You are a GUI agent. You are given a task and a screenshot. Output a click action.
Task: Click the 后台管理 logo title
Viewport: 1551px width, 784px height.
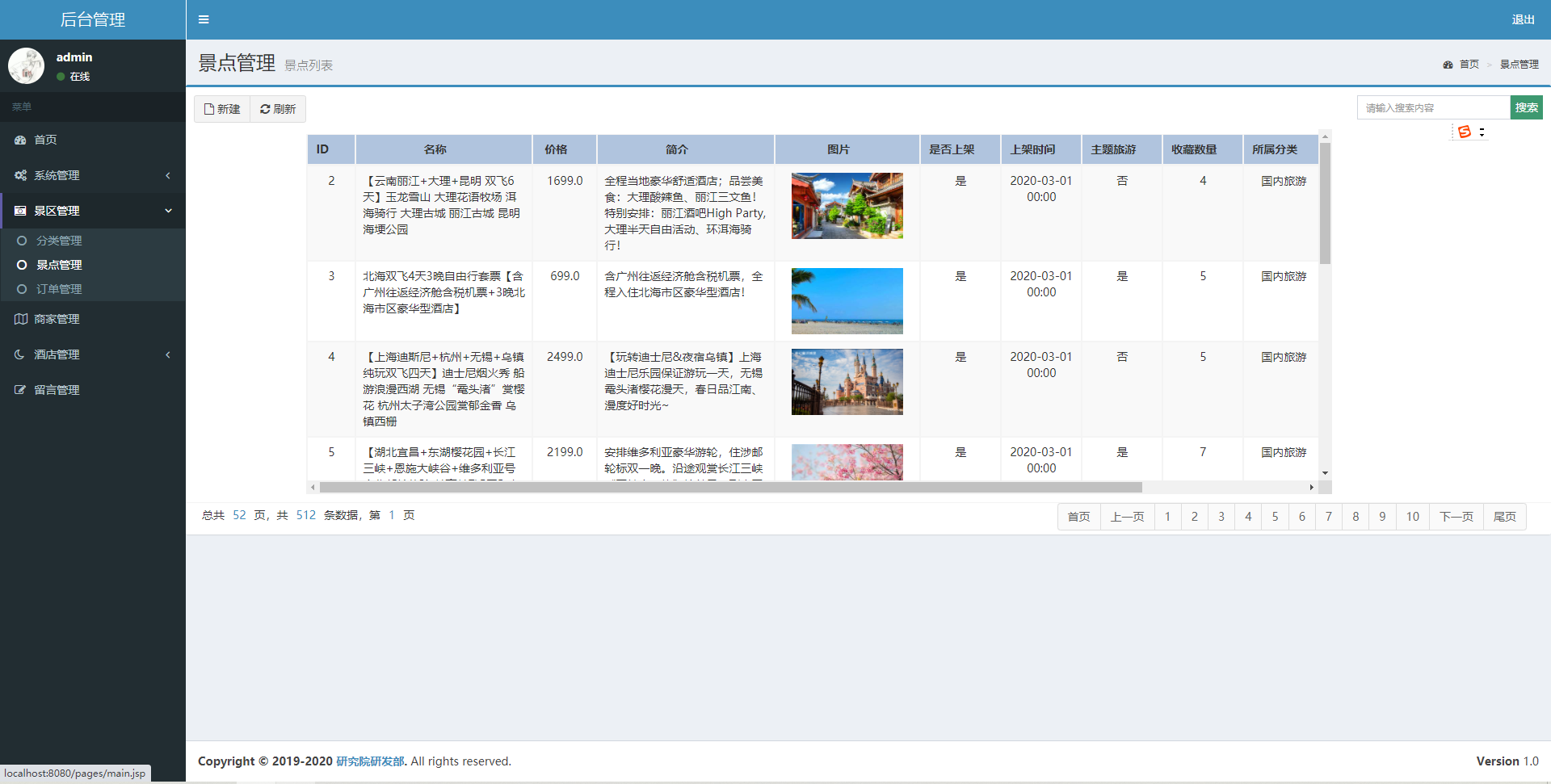tap(93, 19)
